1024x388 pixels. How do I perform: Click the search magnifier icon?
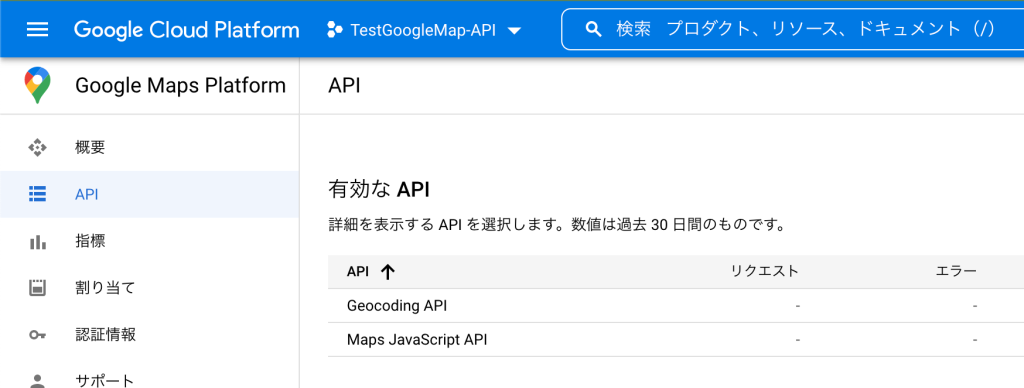coord(594,29)
